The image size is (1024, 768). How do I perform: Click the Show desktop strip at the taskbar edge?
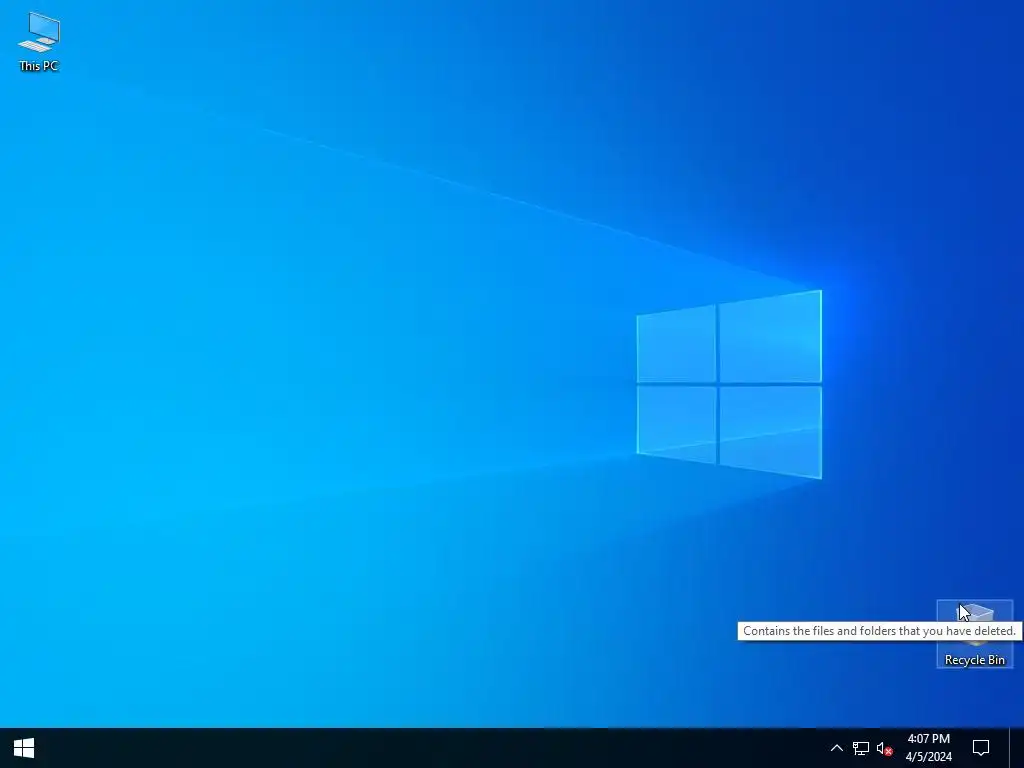pyautogui.click(x=1017, y=748)
